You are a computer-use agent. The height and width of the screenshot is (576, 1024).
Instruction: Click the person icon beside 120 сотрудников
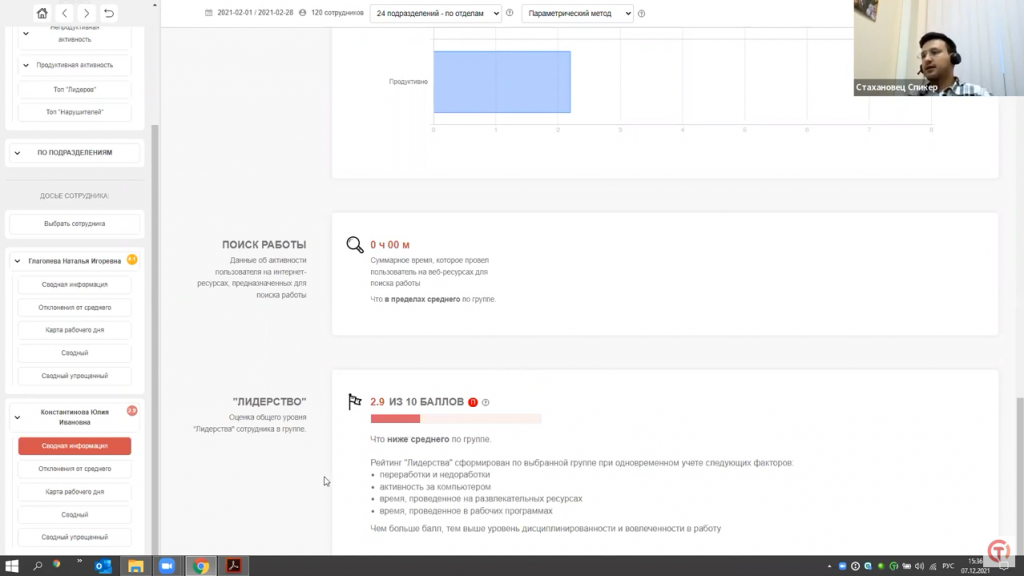(x=302, y=12)
